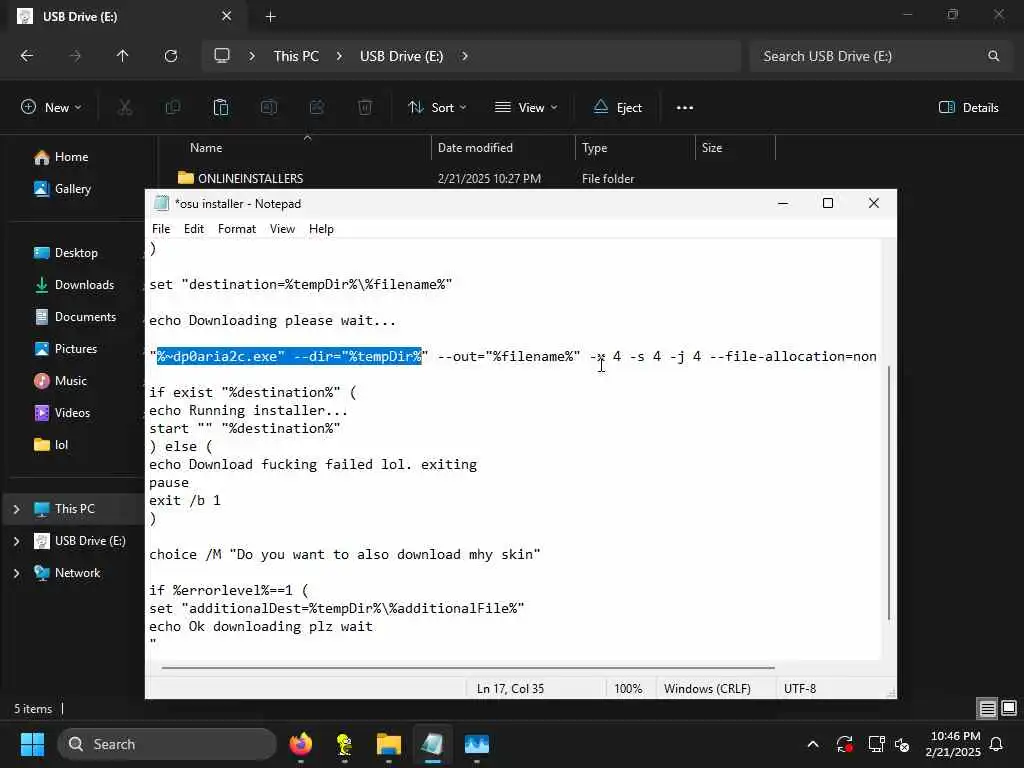Sort by Type column header

tap(594, 148)
